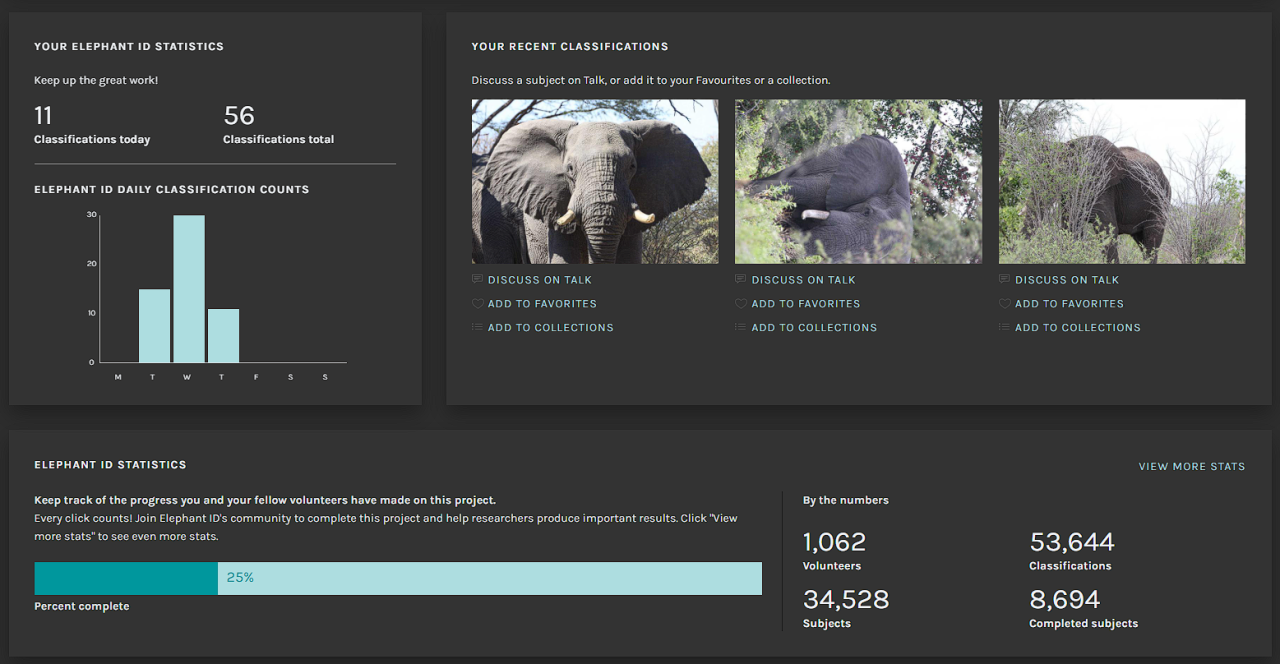
Task: Click the collections list icon under first photo
Action: 477,328
